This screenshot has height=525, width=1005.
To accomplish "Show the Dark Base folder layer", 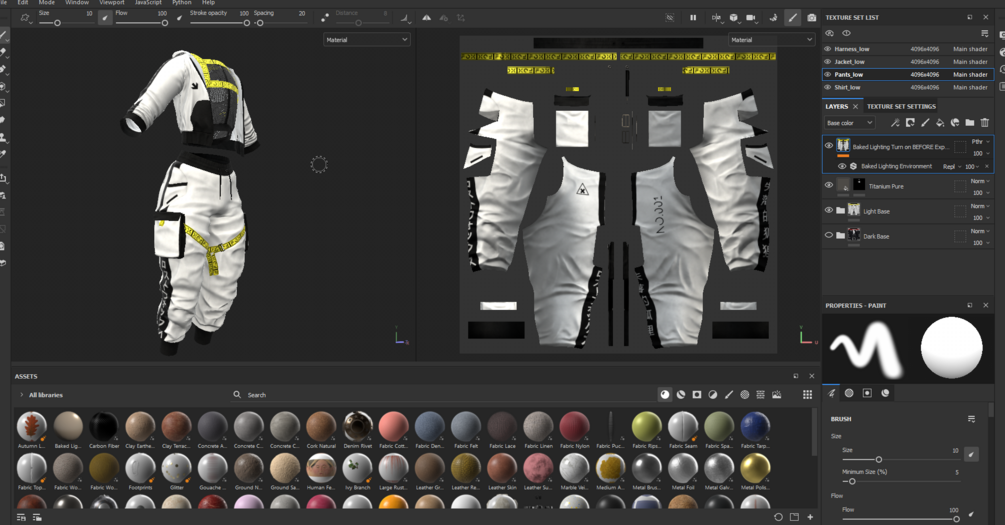I will tap(829, 235).
